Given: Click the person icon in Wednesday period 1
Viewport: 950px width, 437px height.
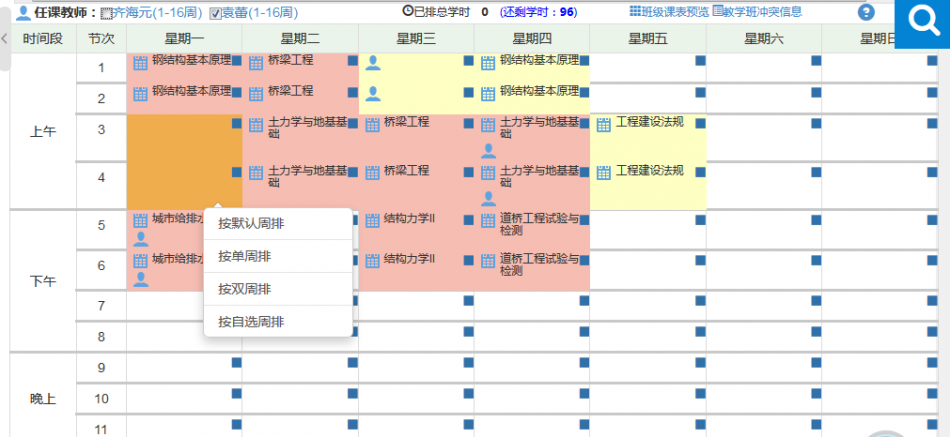Looking at the screenshot, I should pos(372,62).
